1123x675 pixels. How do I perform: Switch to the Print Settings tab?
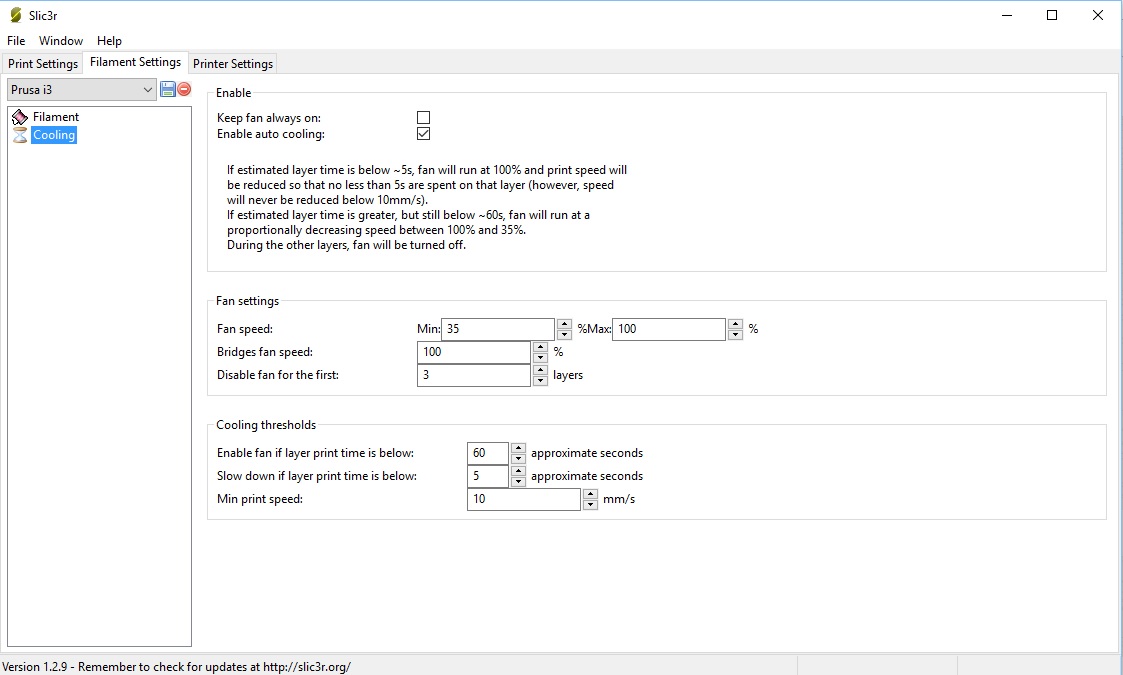(x=43, y=64)
